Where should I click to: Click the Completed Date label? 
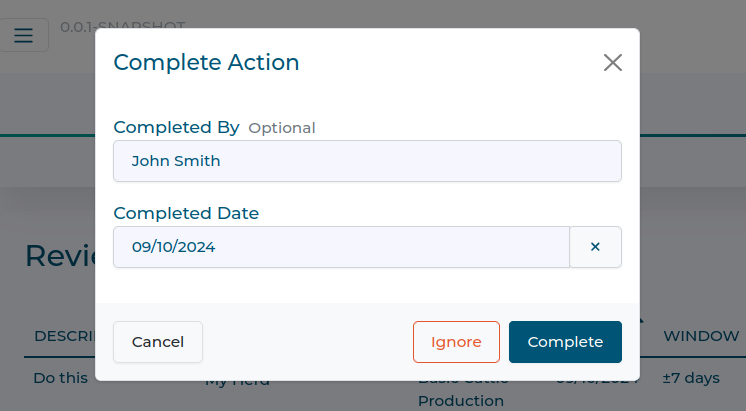186,213
